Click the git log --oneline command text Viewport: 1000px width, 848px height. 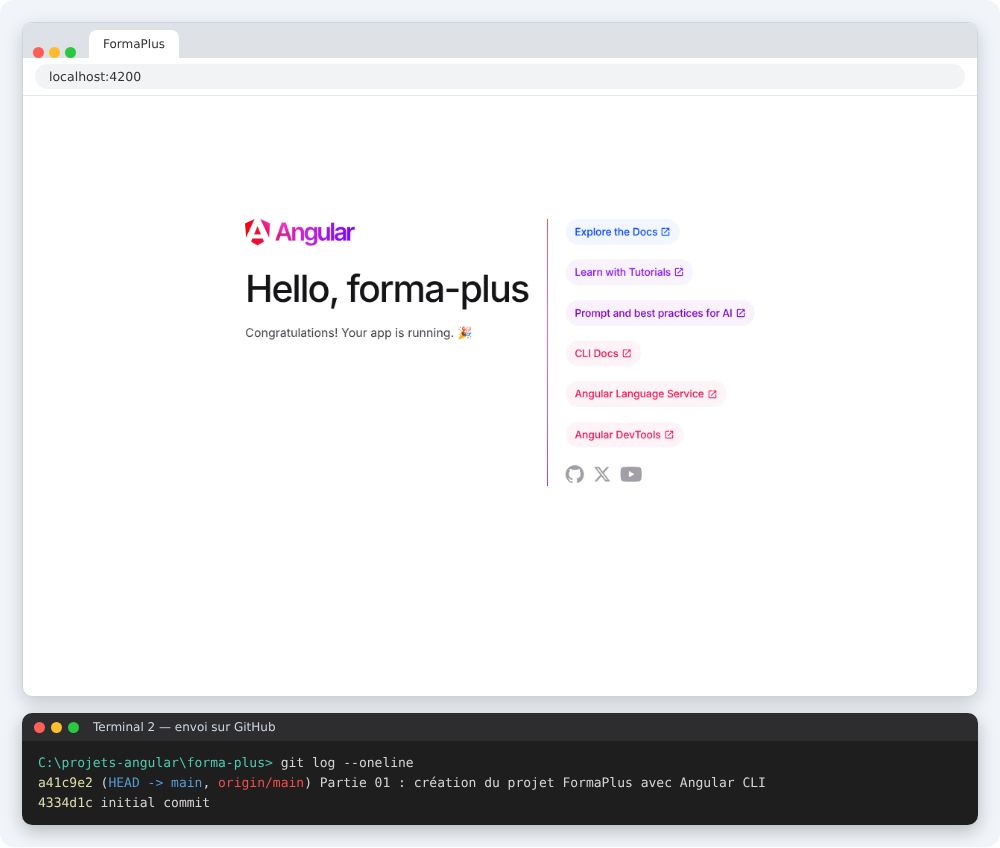click(347, 763)
